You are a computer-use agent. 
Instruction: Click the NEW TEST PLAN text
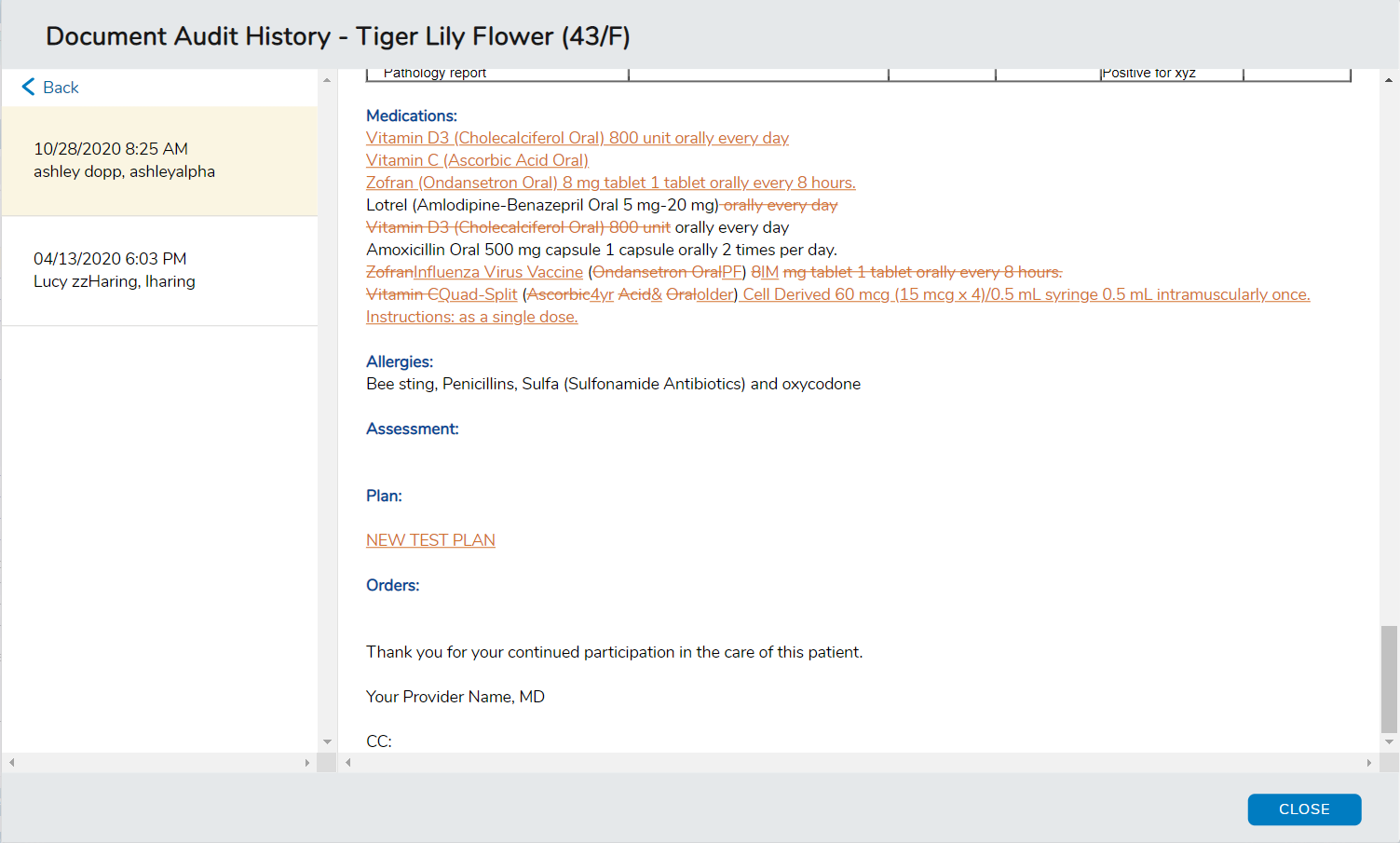[x=430, y=540]
